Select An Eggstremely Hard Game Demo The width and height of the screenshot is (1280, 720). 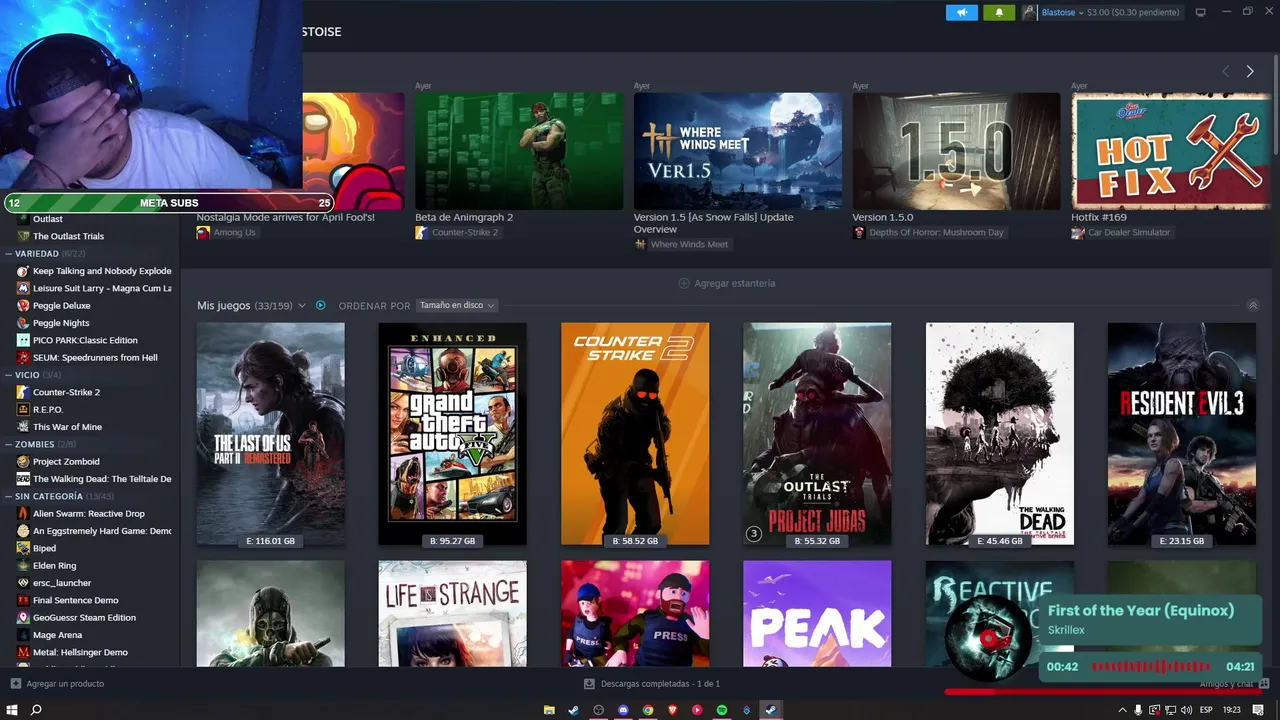click(95, 531)
